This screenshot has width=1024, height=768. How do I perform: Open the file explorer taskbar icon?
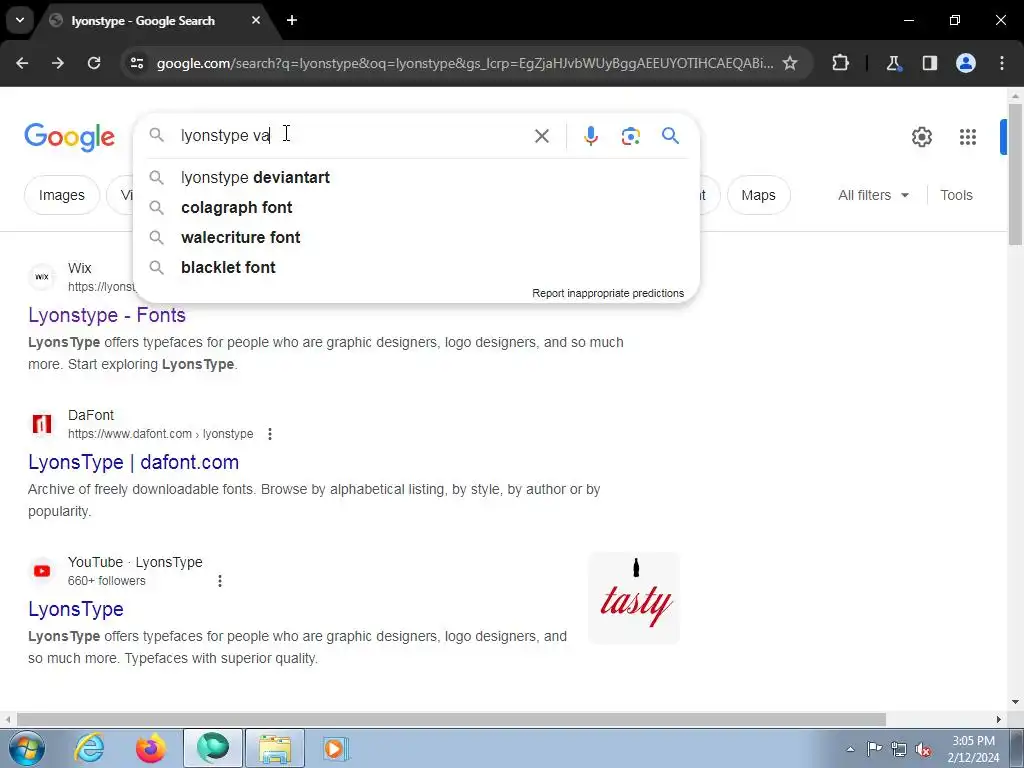pos(275,748)
